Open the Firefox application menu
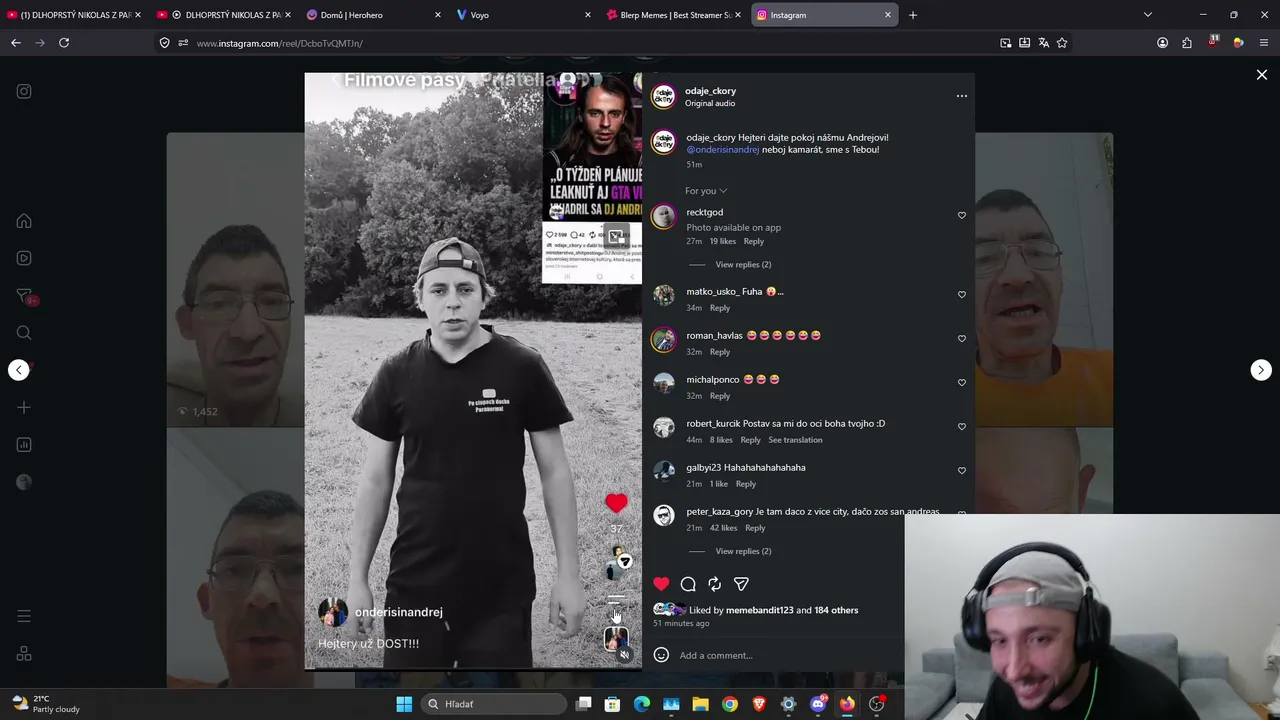The height and width of the screenshot is (720, 1280). coord(1264,43)
